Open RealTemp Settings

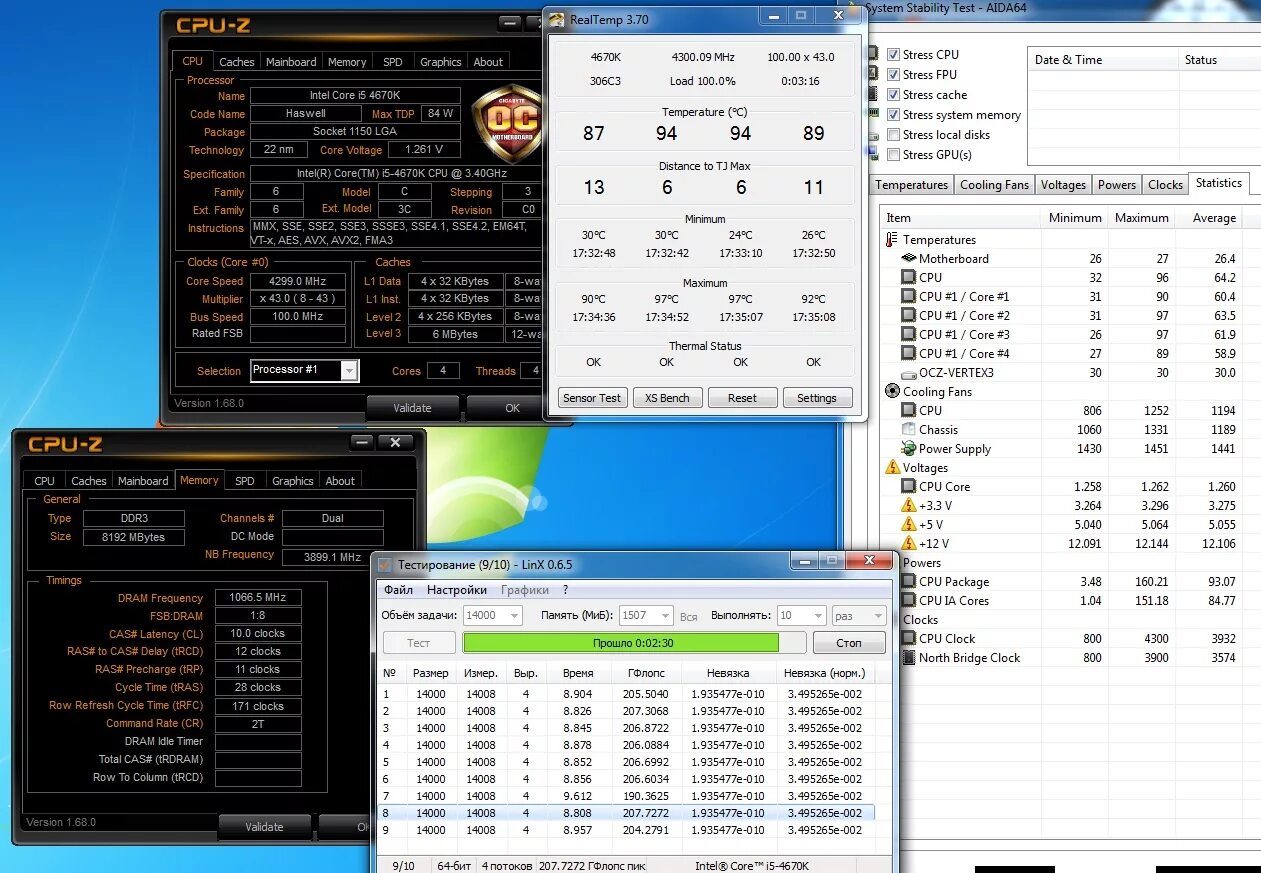817,398
